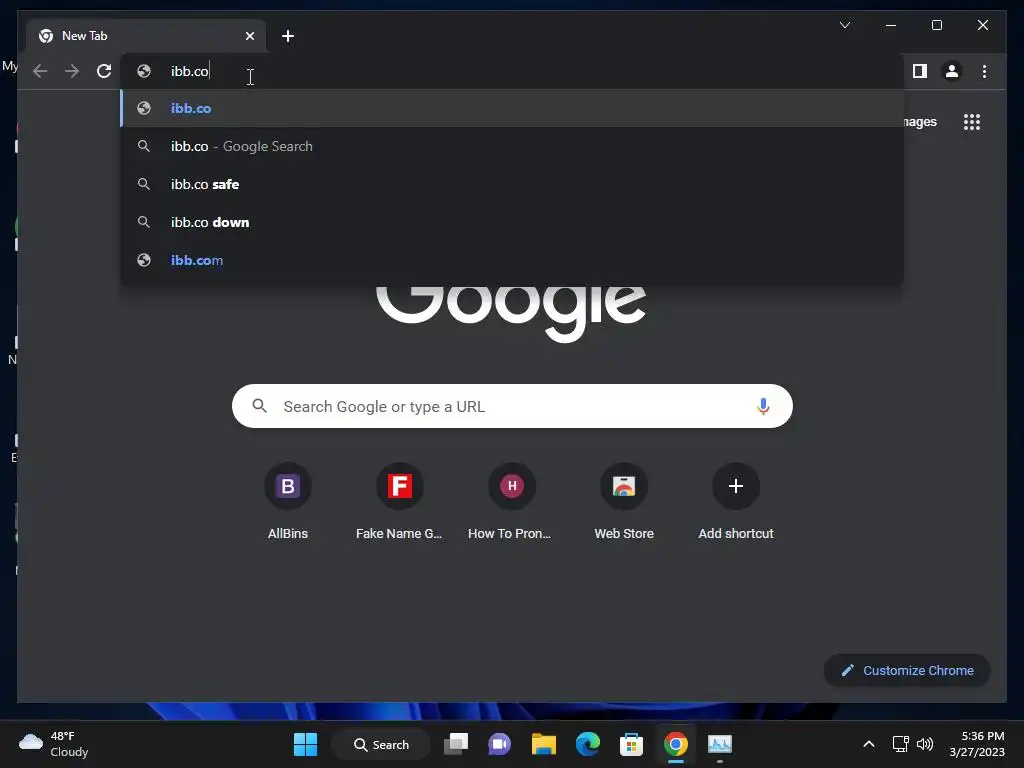
Task: Choose the ibb.com URL suggestion
Action: click(x=512, y=260)
